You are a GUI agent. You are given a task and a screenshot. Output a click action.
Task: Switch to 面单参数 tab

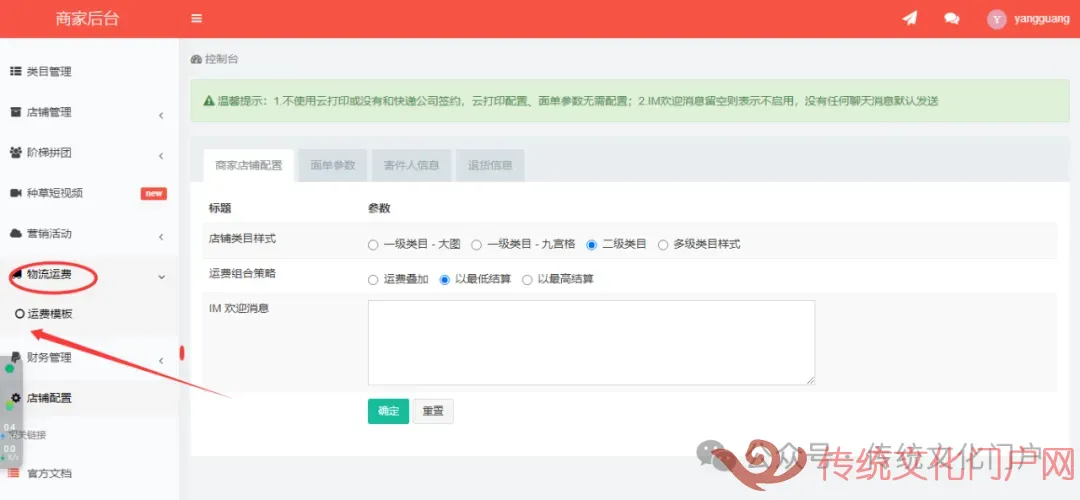(x=333, y=165)
